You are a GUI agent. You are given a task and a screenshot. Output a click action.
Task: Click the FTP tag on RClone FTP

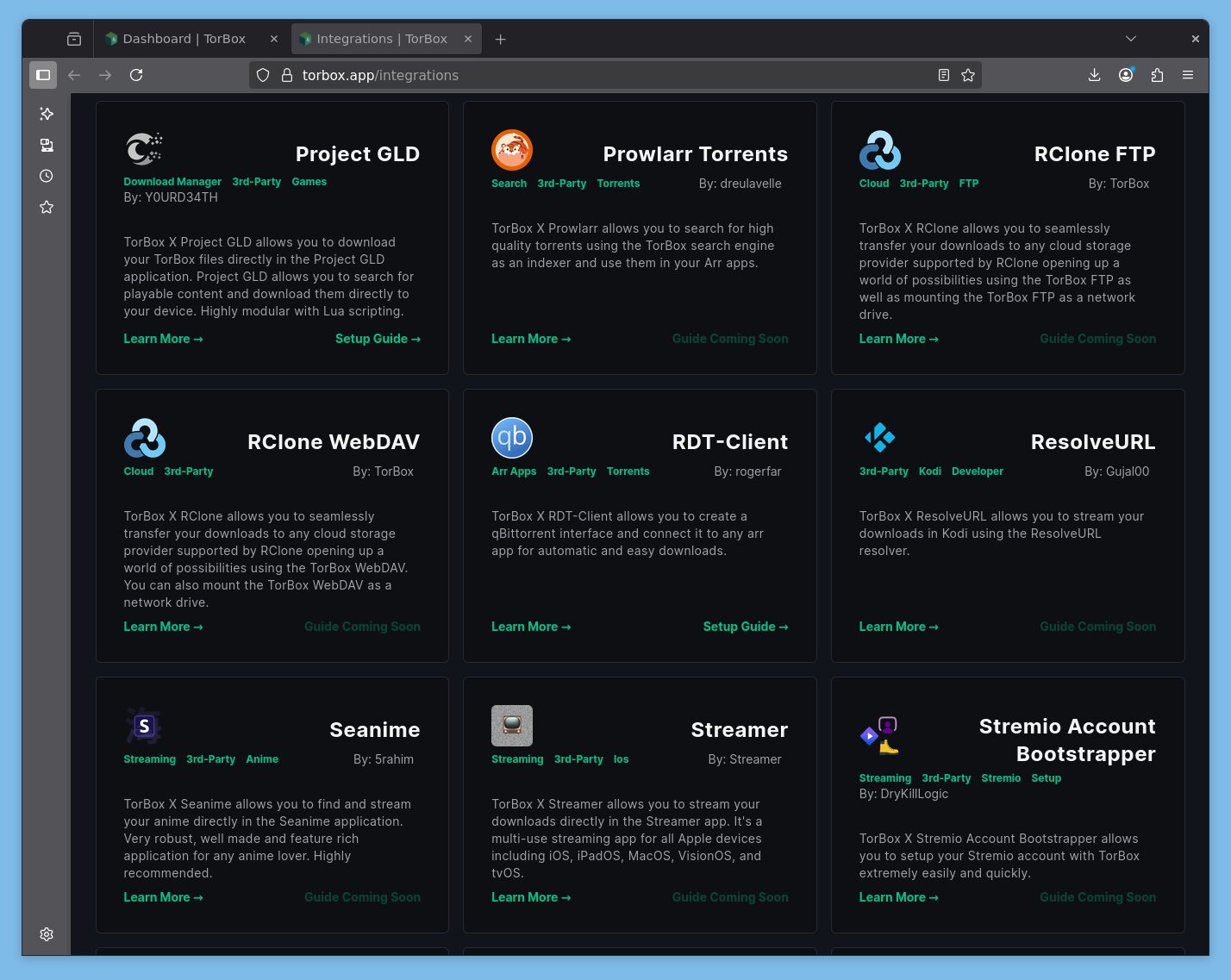969,184
